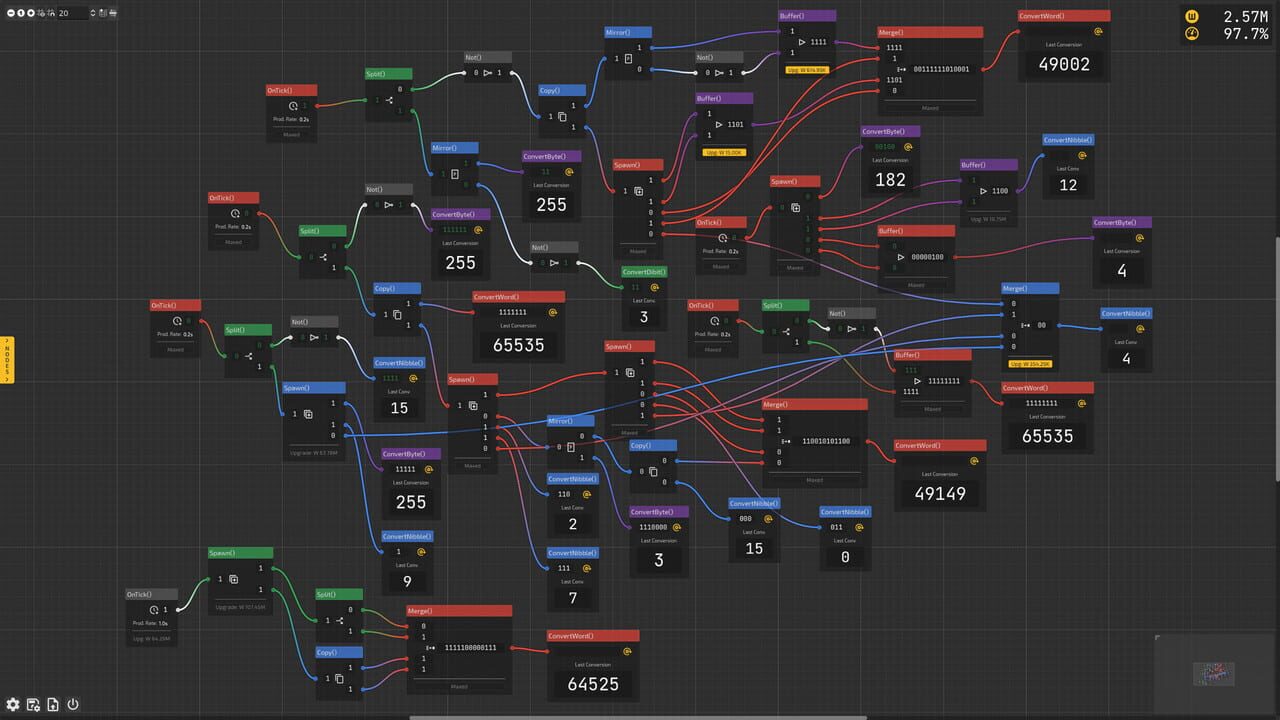
Task: Click the zoom out minus icon
Action: click(10, 13)
